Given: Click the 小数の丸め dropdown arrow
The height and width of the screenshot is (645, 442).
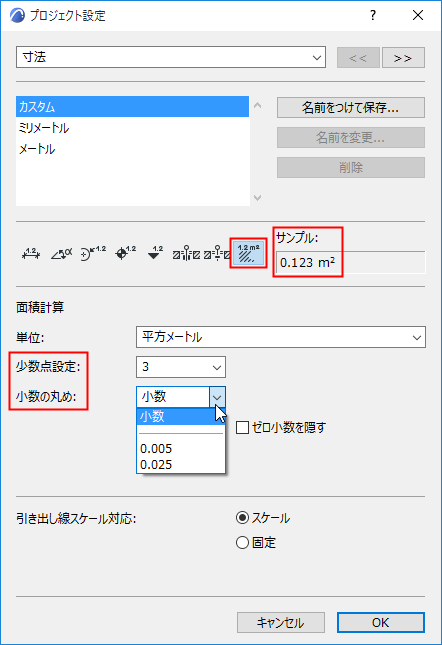Looking at the screenshot, I should pyautogui.click(x=217, y=397).
